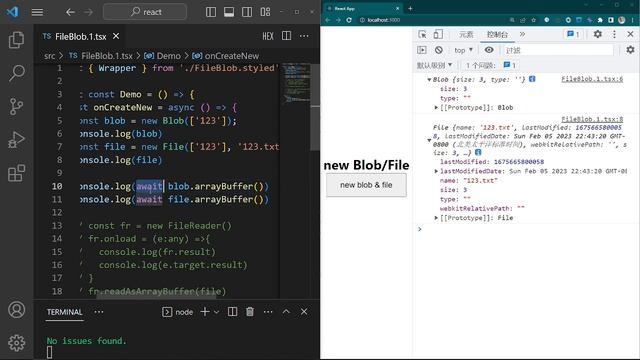Show the console sidebar
The image size is (640, 360).
[422, 50]
